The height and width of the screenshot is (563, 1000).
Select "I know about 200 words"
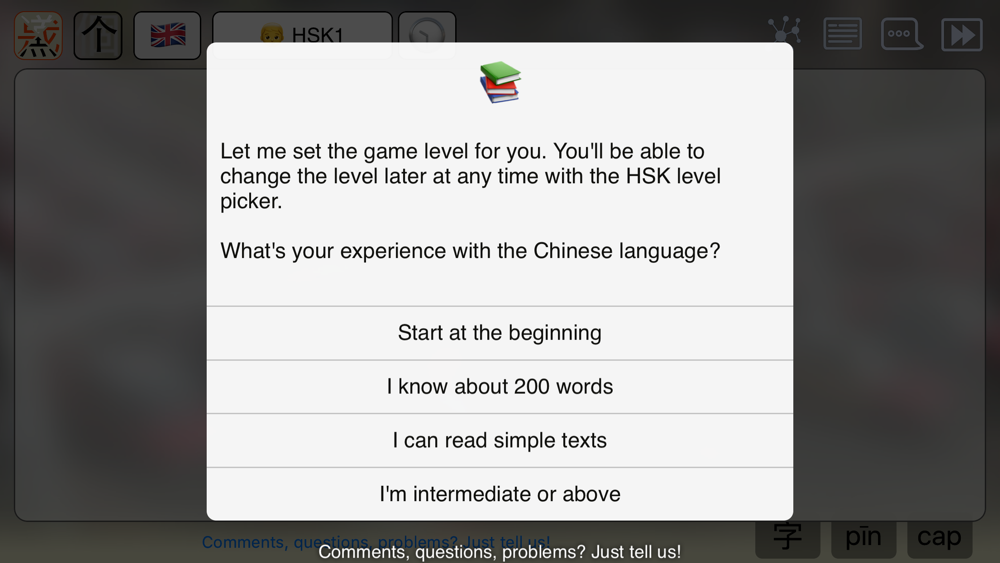pyautogui.click(x=500, y=387)
